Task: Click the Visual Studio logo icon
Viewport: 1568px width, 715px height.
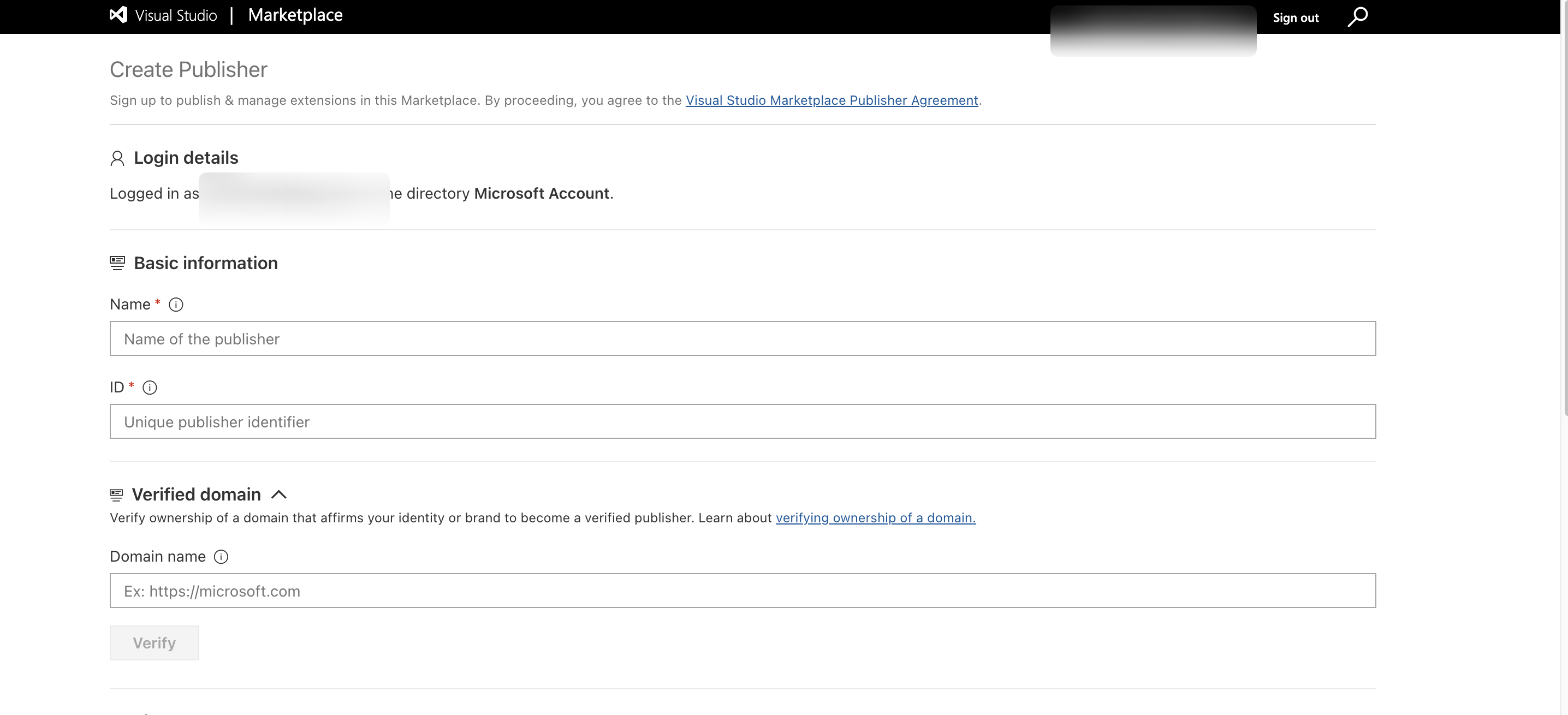Action: click(x=118, y=15)
